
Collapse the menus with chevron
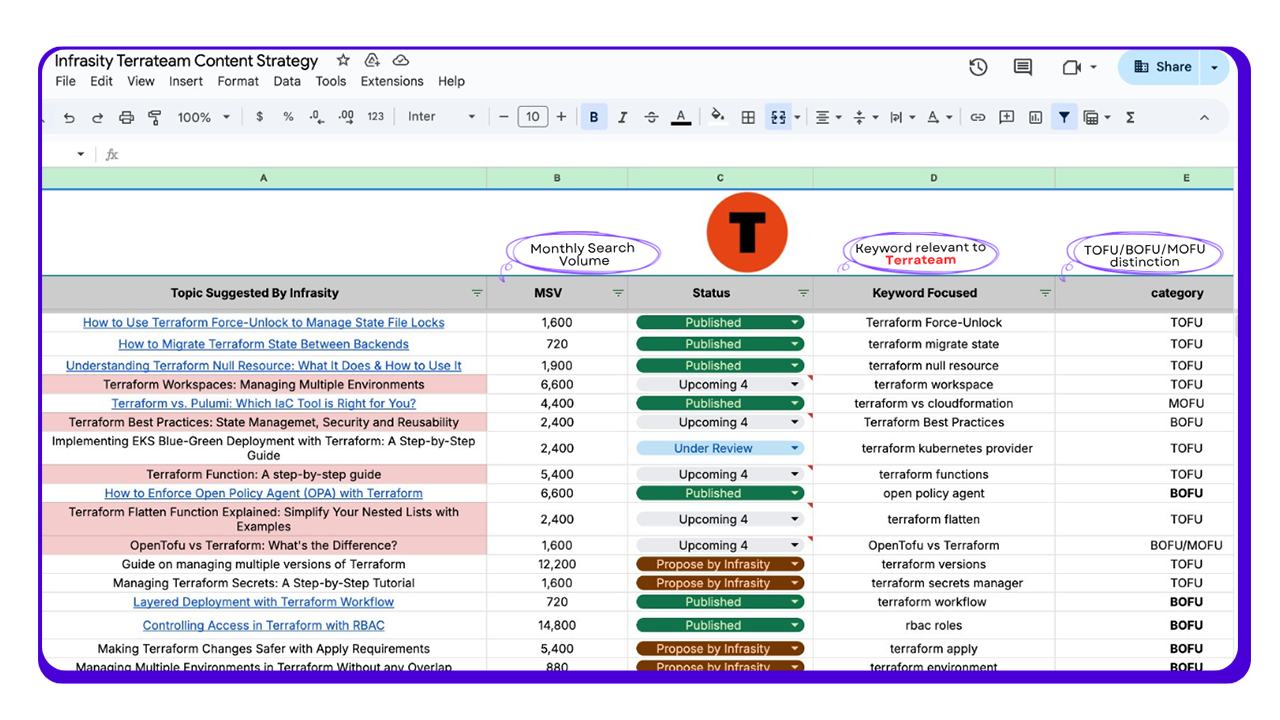pyautogui.click(x=1204, y=117)
